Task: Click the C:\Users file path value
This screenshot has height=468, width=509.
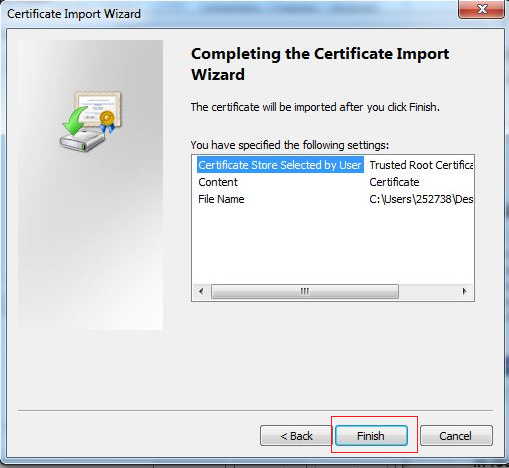Action: [x=421, y=199]
